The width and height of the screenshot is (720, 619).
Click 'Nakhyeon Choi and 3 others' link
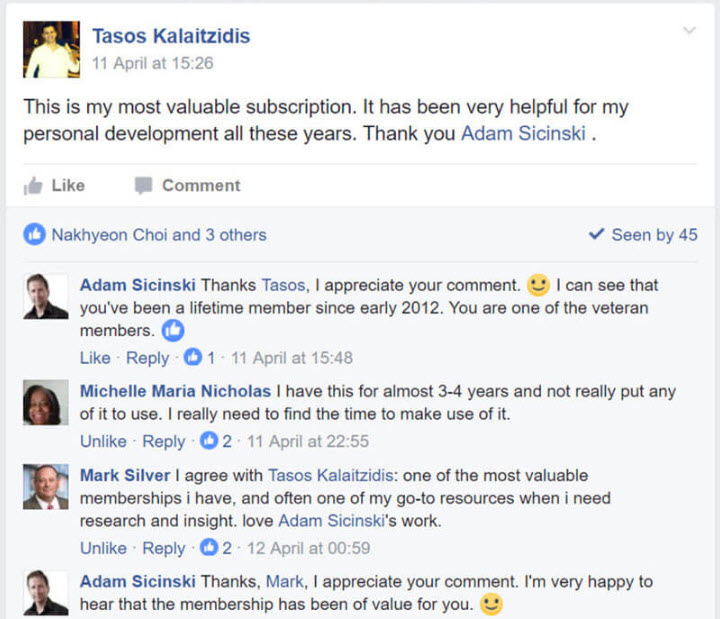click(x=159, y=235)
